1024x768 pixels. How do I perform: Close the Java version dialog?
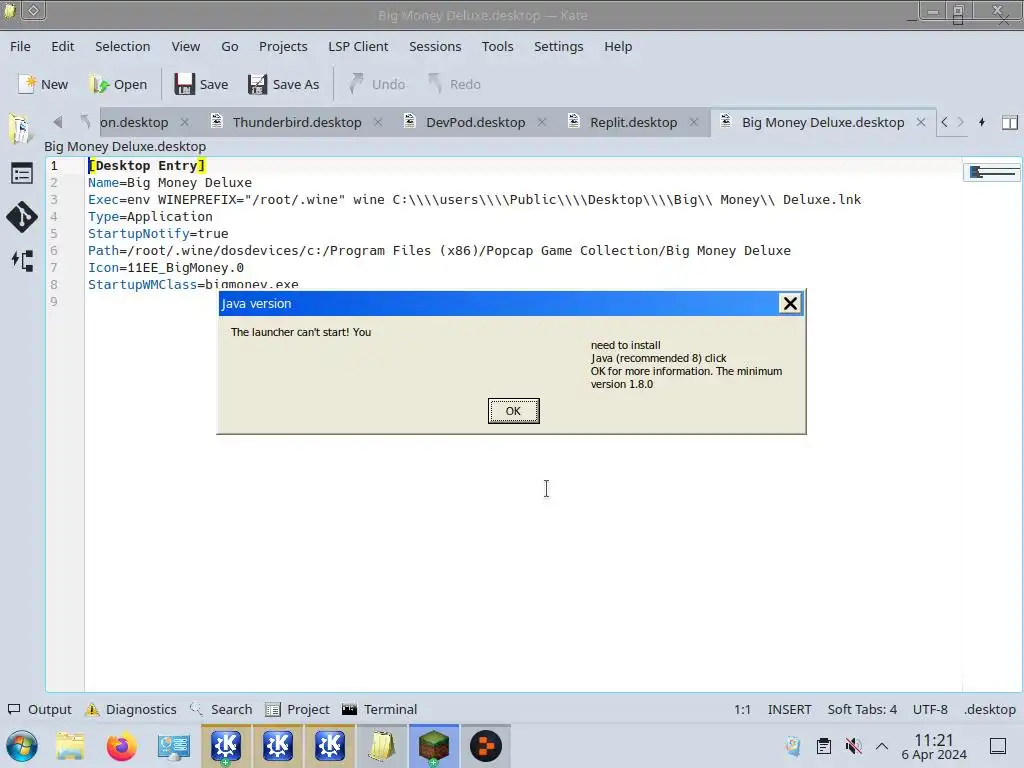point(790,303)
